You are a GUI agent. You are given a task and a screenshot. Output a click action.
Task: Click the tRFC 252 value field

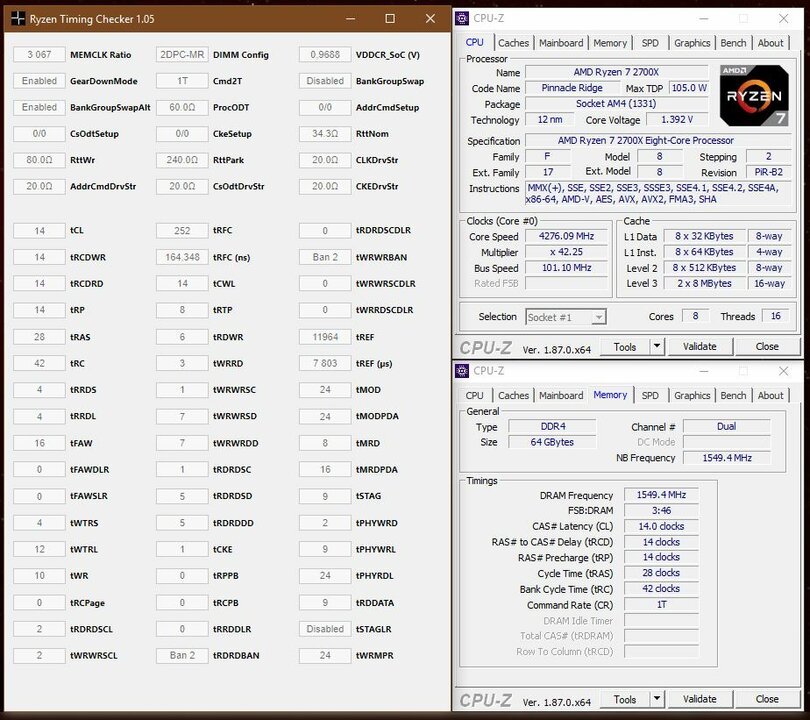click(182, 231)
